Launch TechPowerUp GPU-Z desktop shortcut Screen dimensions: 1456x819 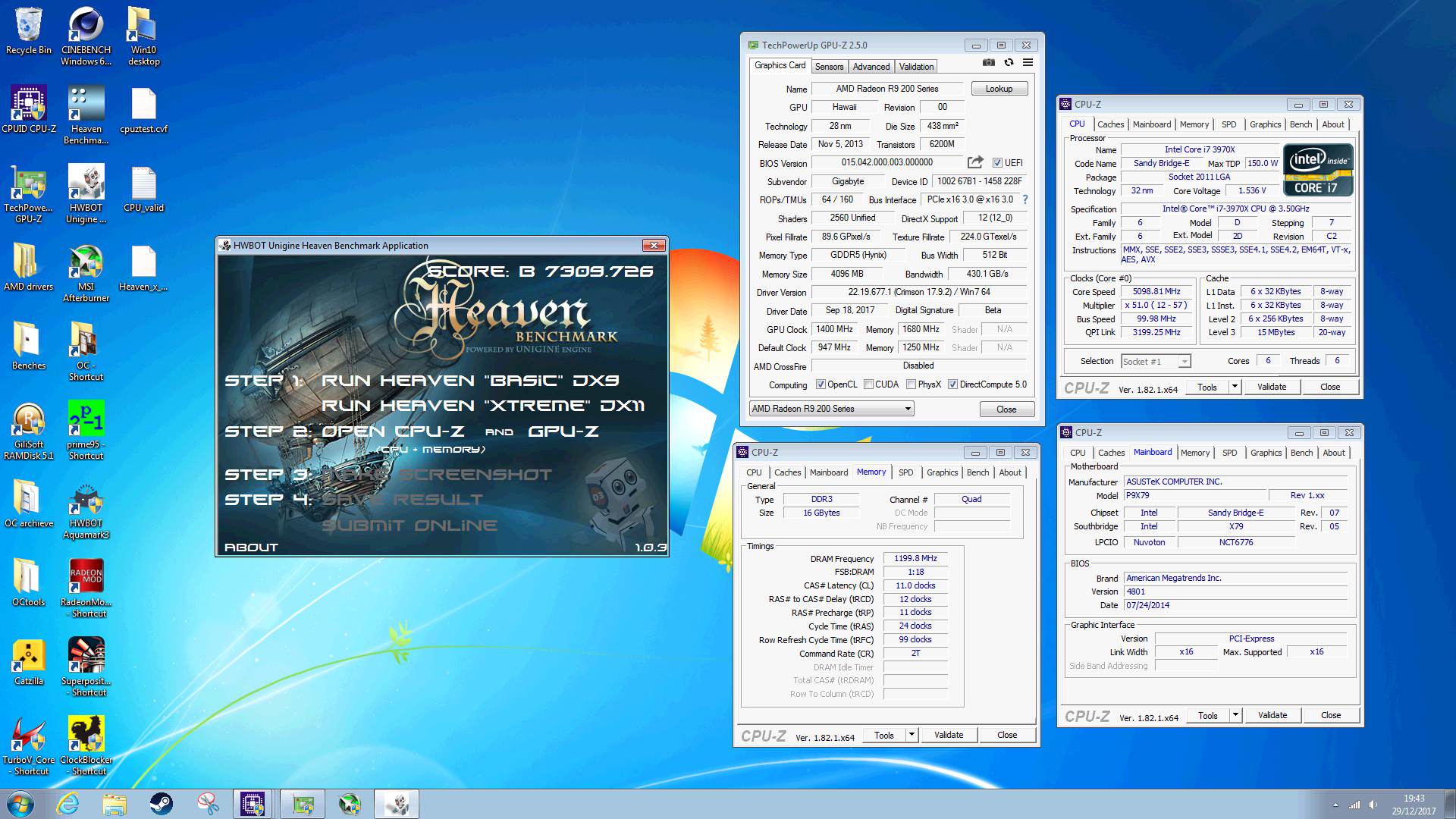tap(29, 194)
